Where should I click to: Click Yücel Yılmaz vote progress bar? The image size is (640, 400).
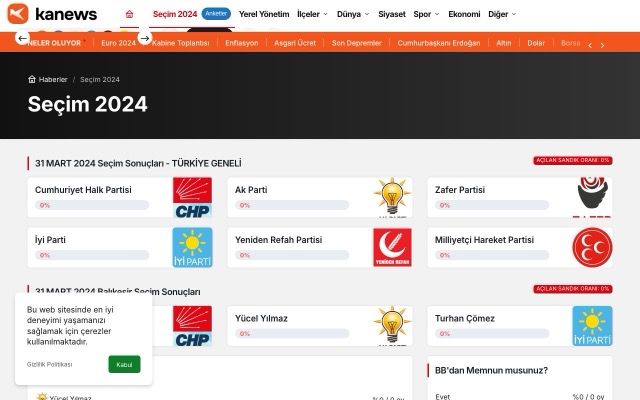292,333
